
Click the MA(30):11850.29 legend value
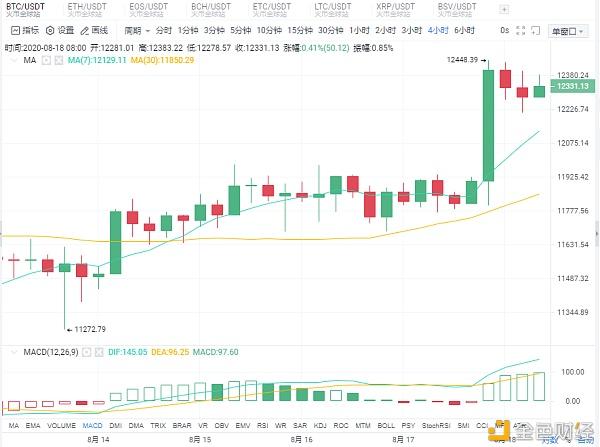162,60
